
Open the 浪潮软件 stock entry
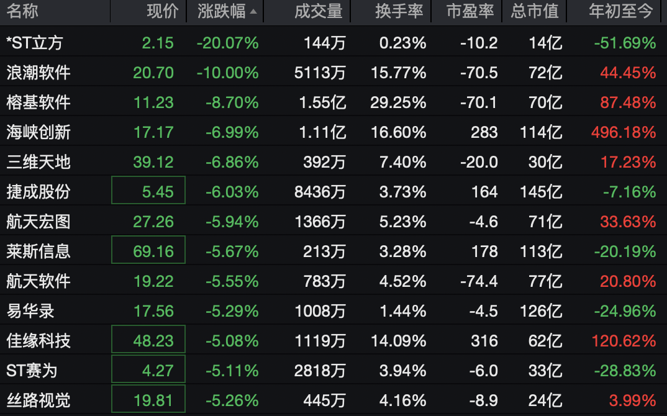pos(38,73)
